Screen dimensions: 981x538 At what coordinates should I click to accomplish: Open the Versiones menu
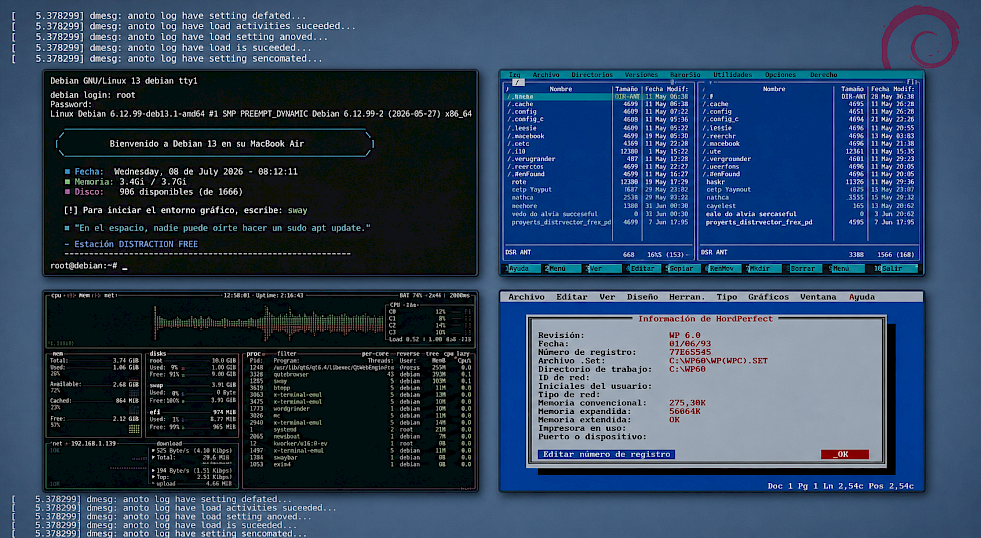point(641,74)
